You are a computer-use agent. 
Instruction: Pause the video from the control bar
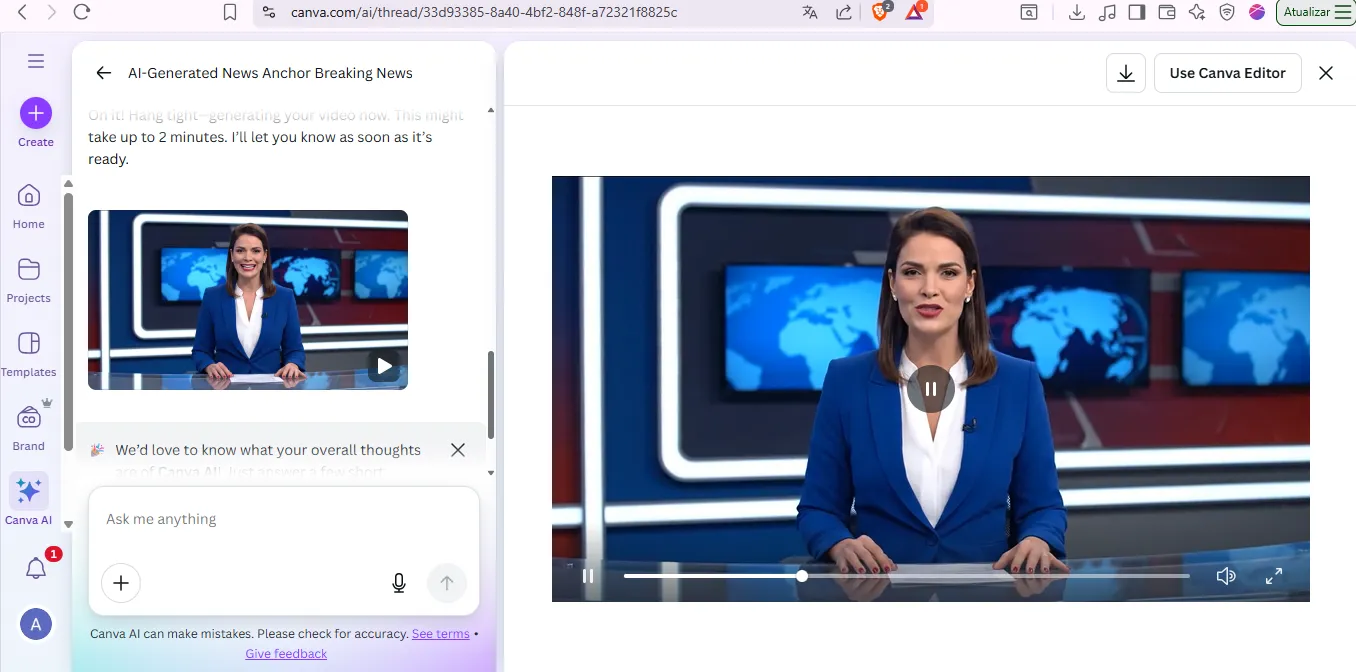coord(588,576)
